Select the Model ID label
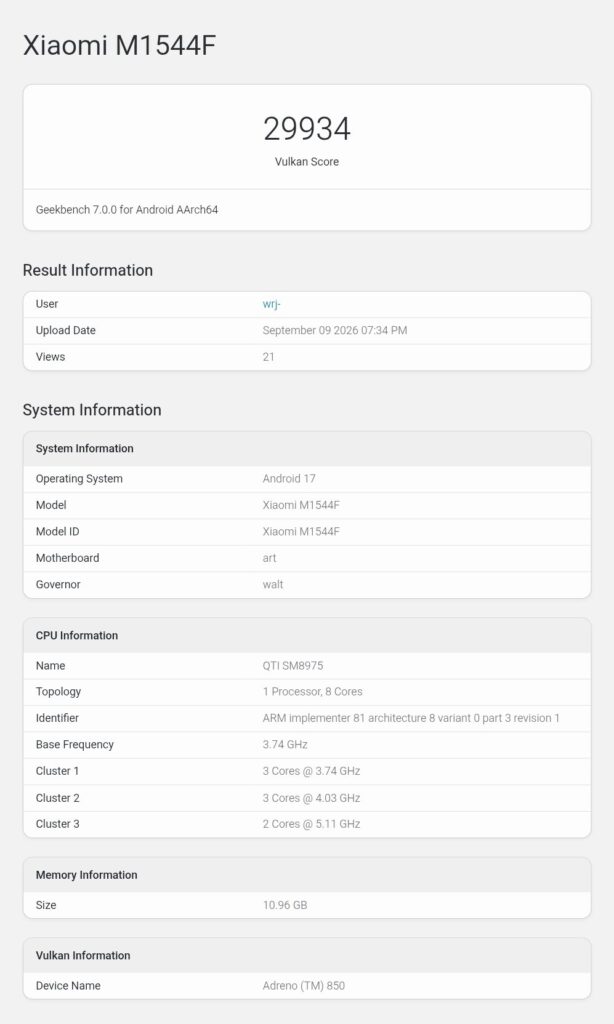 (57, 532)
